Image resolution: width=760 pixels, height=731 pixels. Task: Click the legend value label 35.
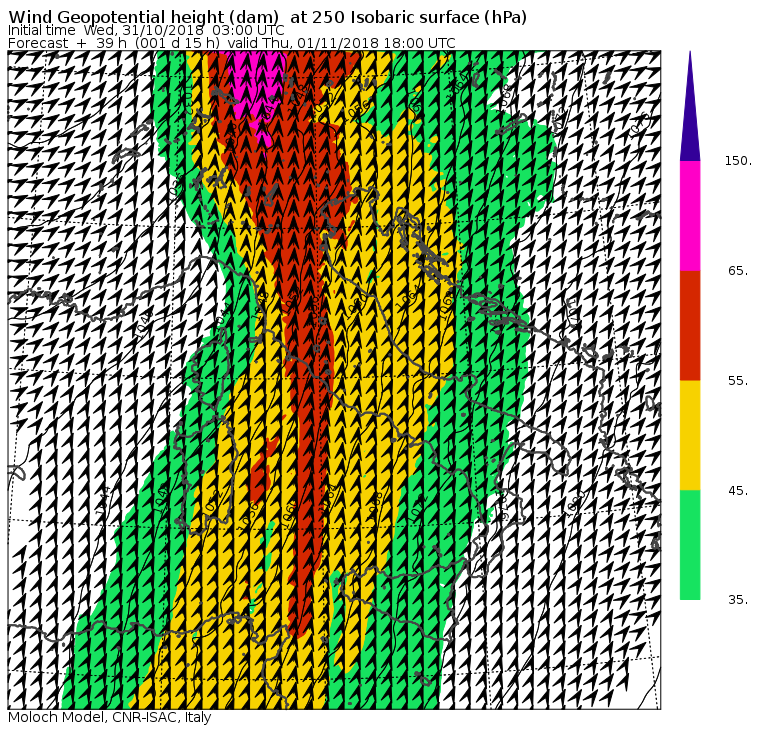738,600
